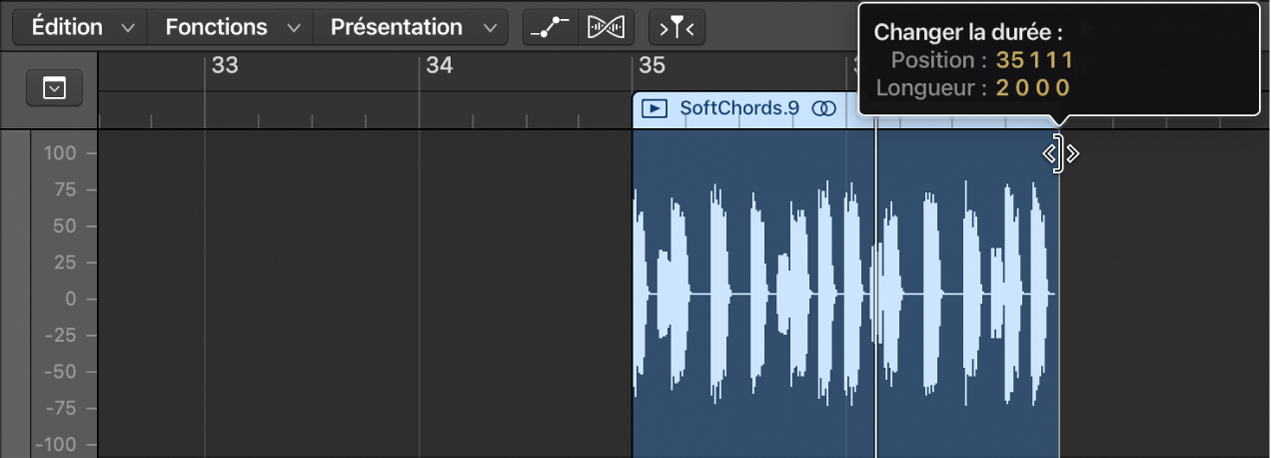Click the play icon in SoftChords.9 header
The height and width of the screenshot is (458, 1271).
[654, 108]
